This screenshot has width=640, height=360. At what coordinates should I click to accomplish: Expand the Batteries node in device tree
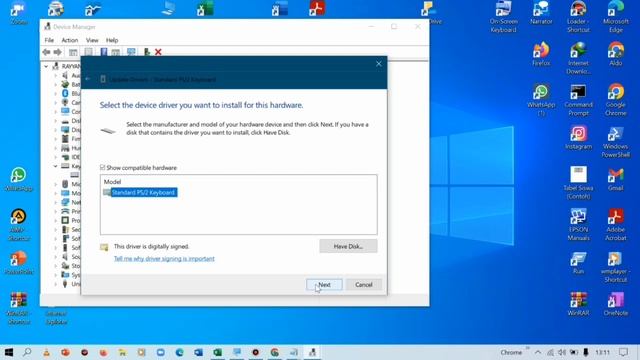click(x=56, y=84)
